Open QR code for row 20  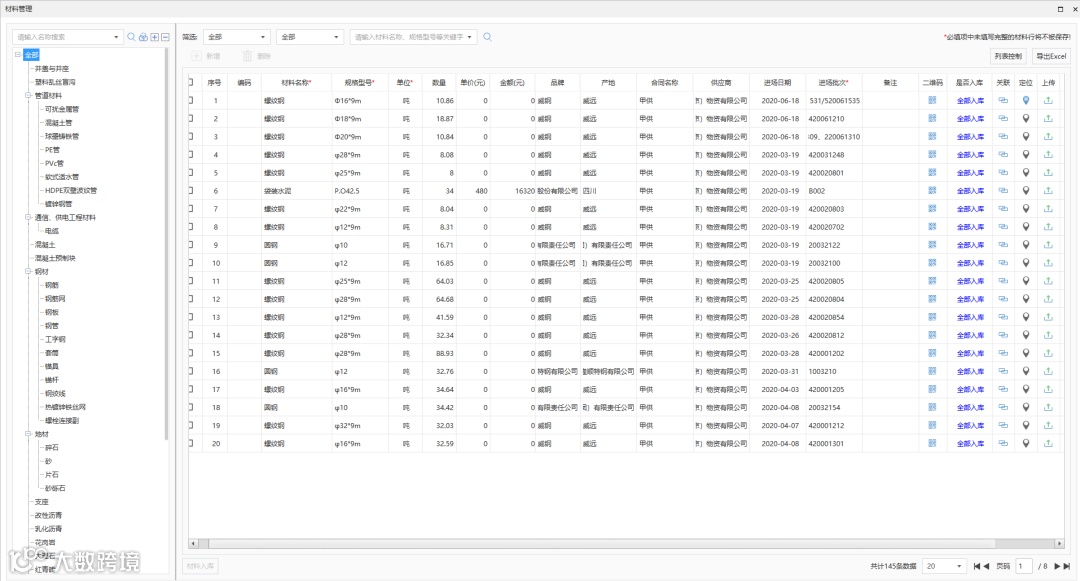click(932, 443)
